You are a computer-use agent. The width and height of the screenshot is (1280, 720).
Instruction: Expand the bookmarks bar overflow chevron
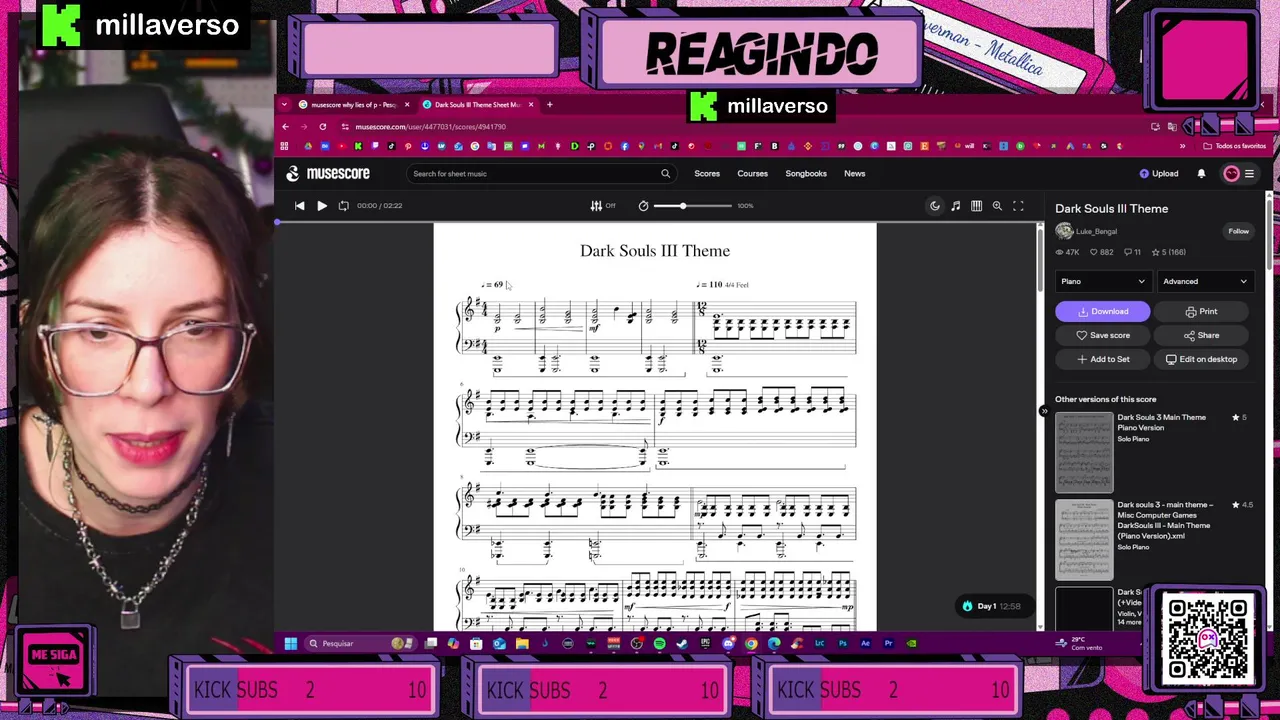pos(1182,146)
